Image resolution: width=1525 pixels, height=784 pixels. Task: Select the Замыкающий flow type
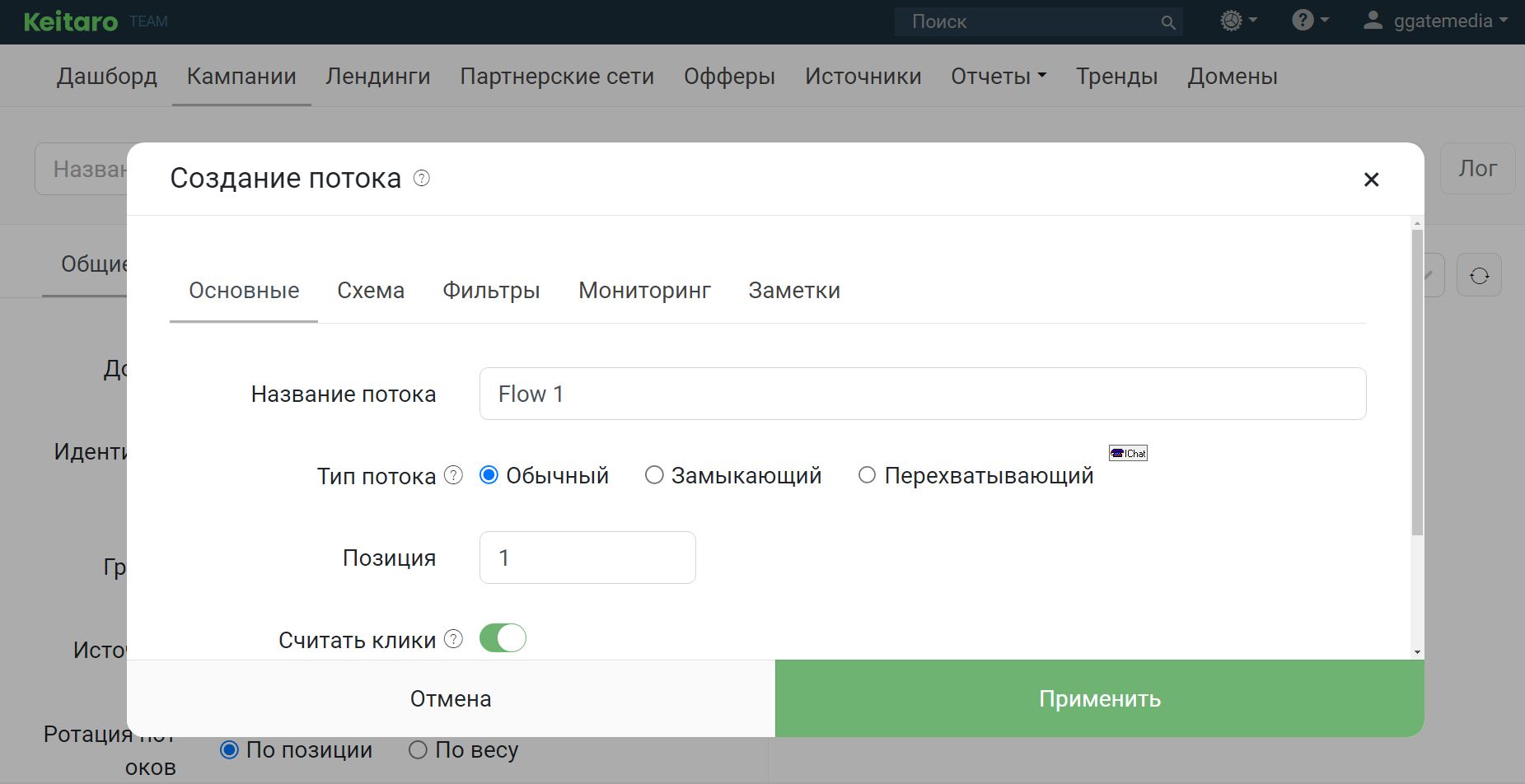point(654,475)
